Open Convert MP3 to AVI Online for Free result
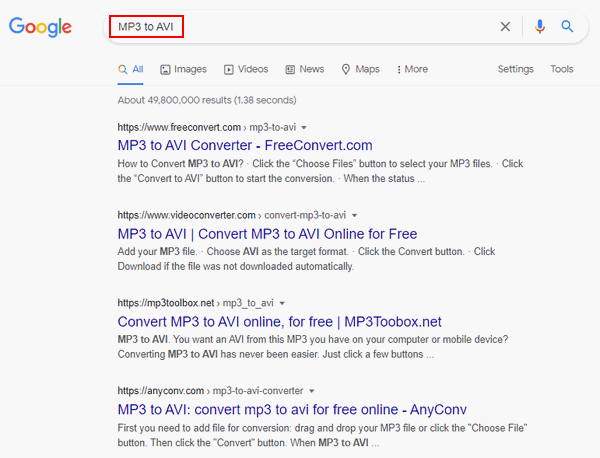Screen dimensions: 600x458 267,234
